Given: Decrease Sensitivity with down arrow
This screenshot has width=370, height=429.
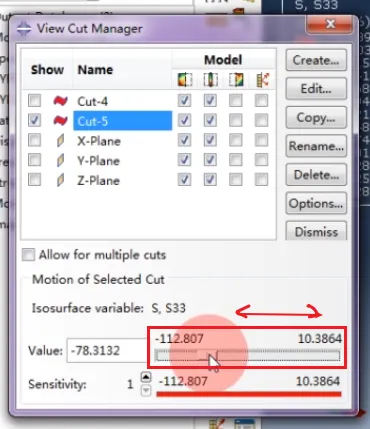Looking at the screenshot, I should pyautogui.click(x=146, y=390).
